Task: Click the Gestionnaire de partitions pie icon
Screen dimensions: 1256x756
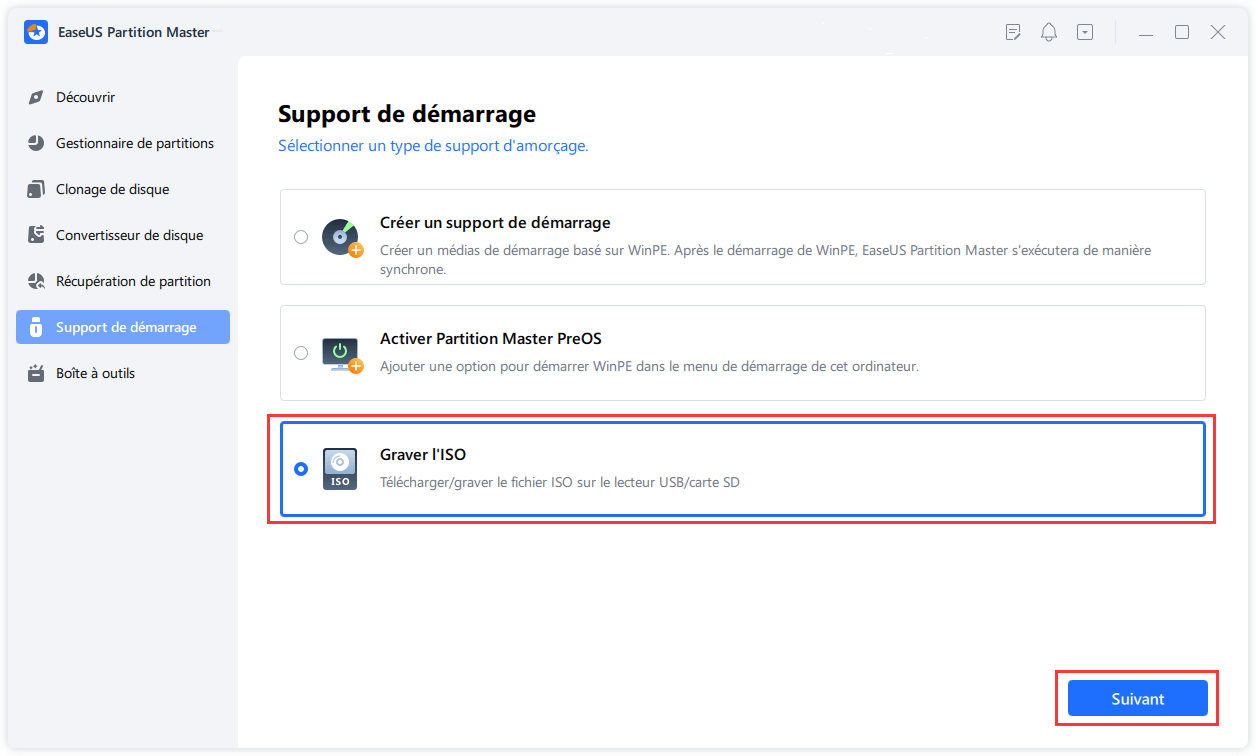Action: click(36, 143)
